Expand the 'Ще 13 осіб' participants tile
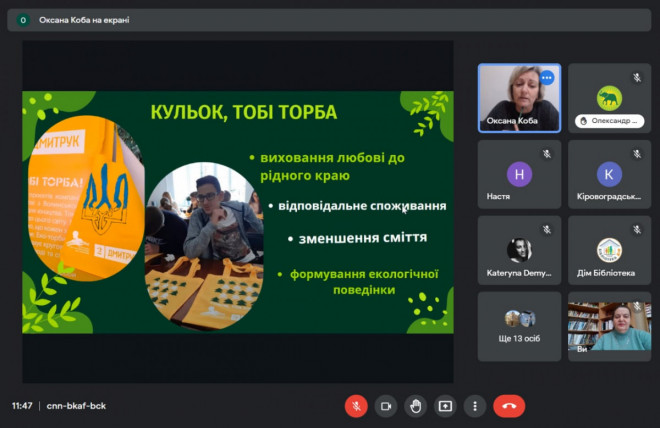 (519, 326)
